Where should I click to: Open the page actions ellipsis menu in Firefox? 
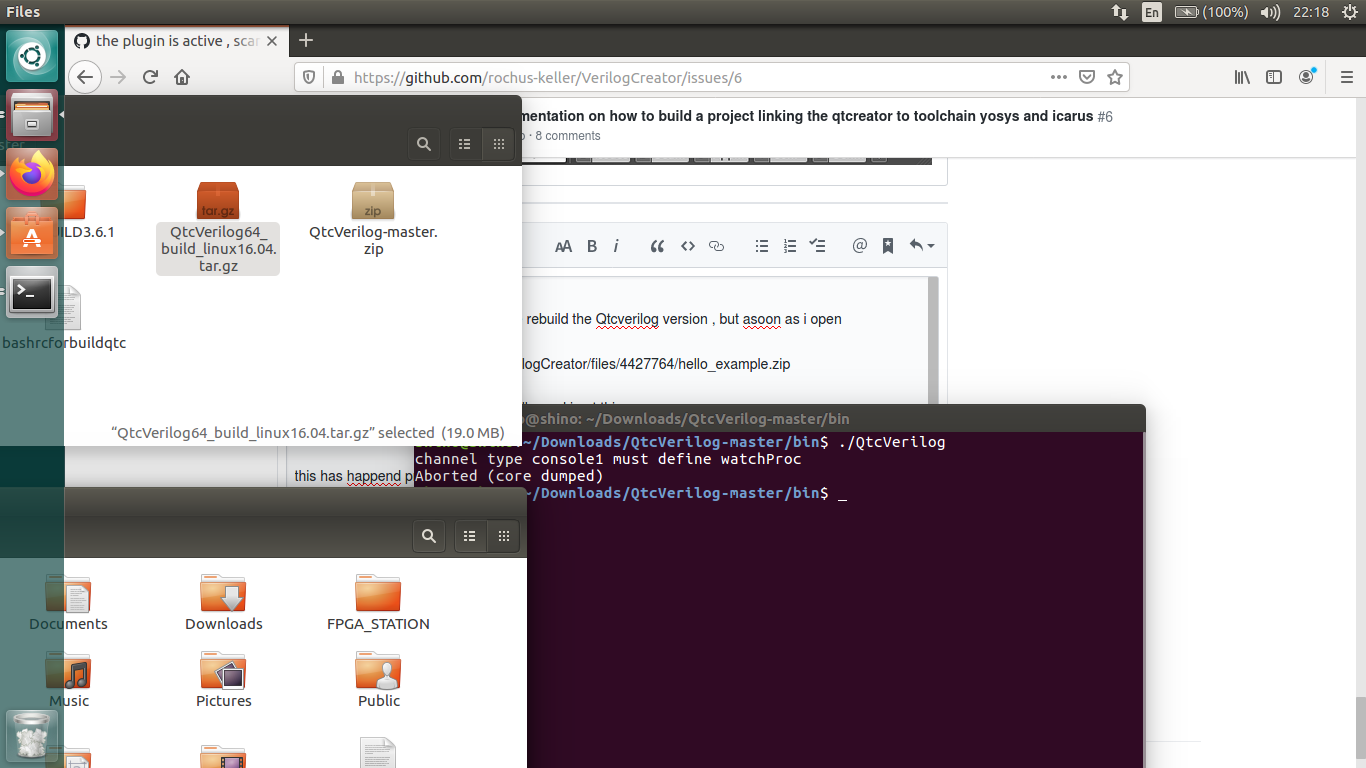tap(1058, 76)
